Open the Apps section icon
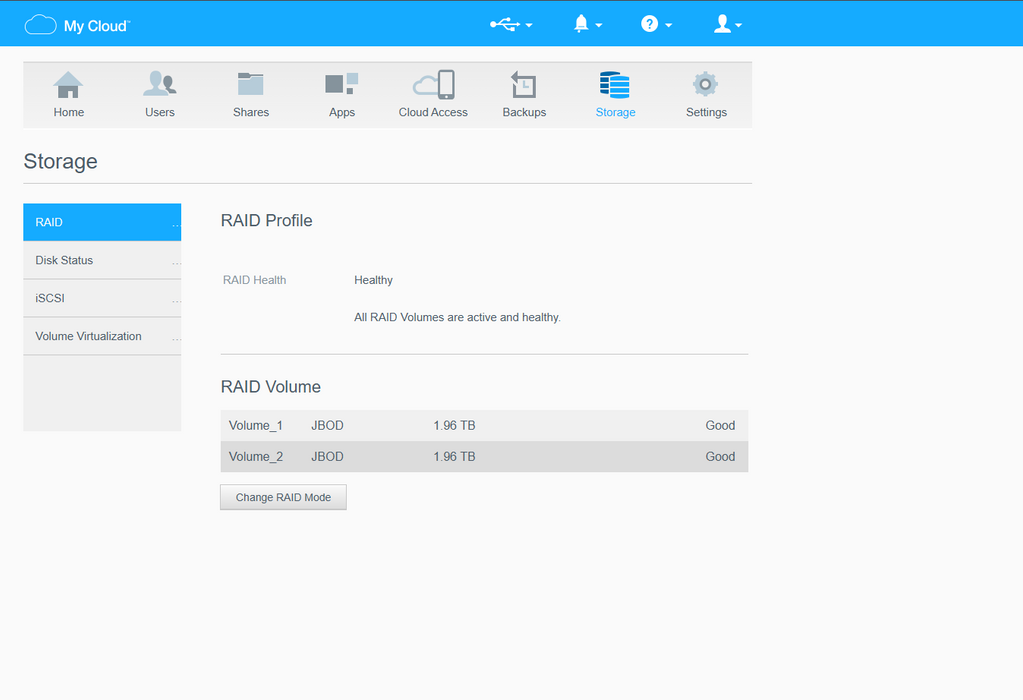 coord(342,84)
